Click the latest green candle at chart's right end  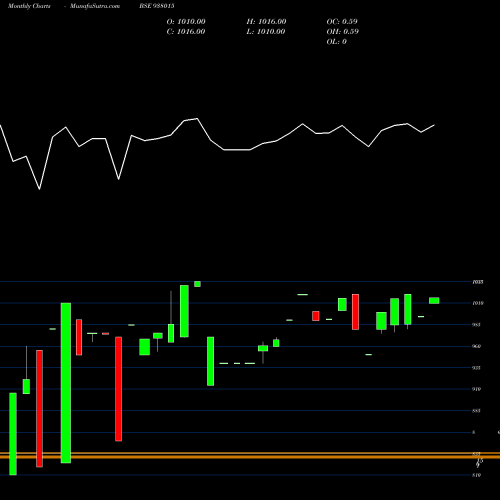(434, 301)
